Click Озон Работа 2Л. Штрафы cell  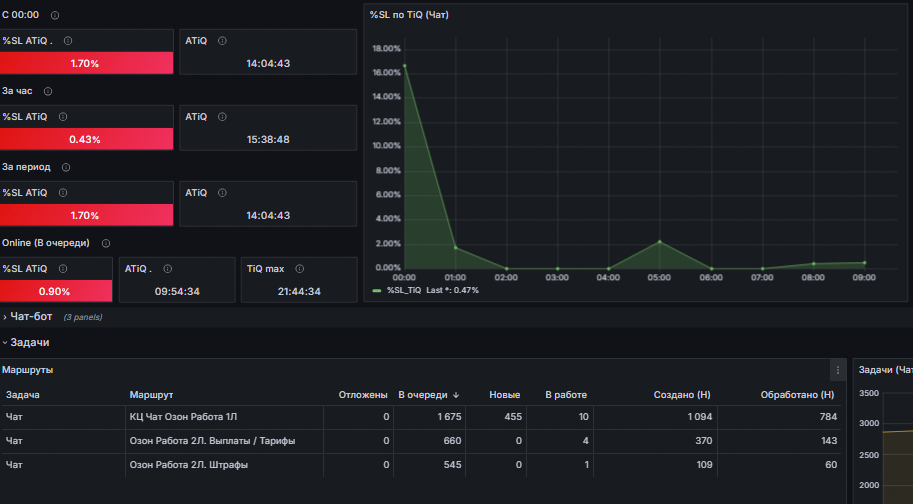pyautogui.click(x=189, y=464)
